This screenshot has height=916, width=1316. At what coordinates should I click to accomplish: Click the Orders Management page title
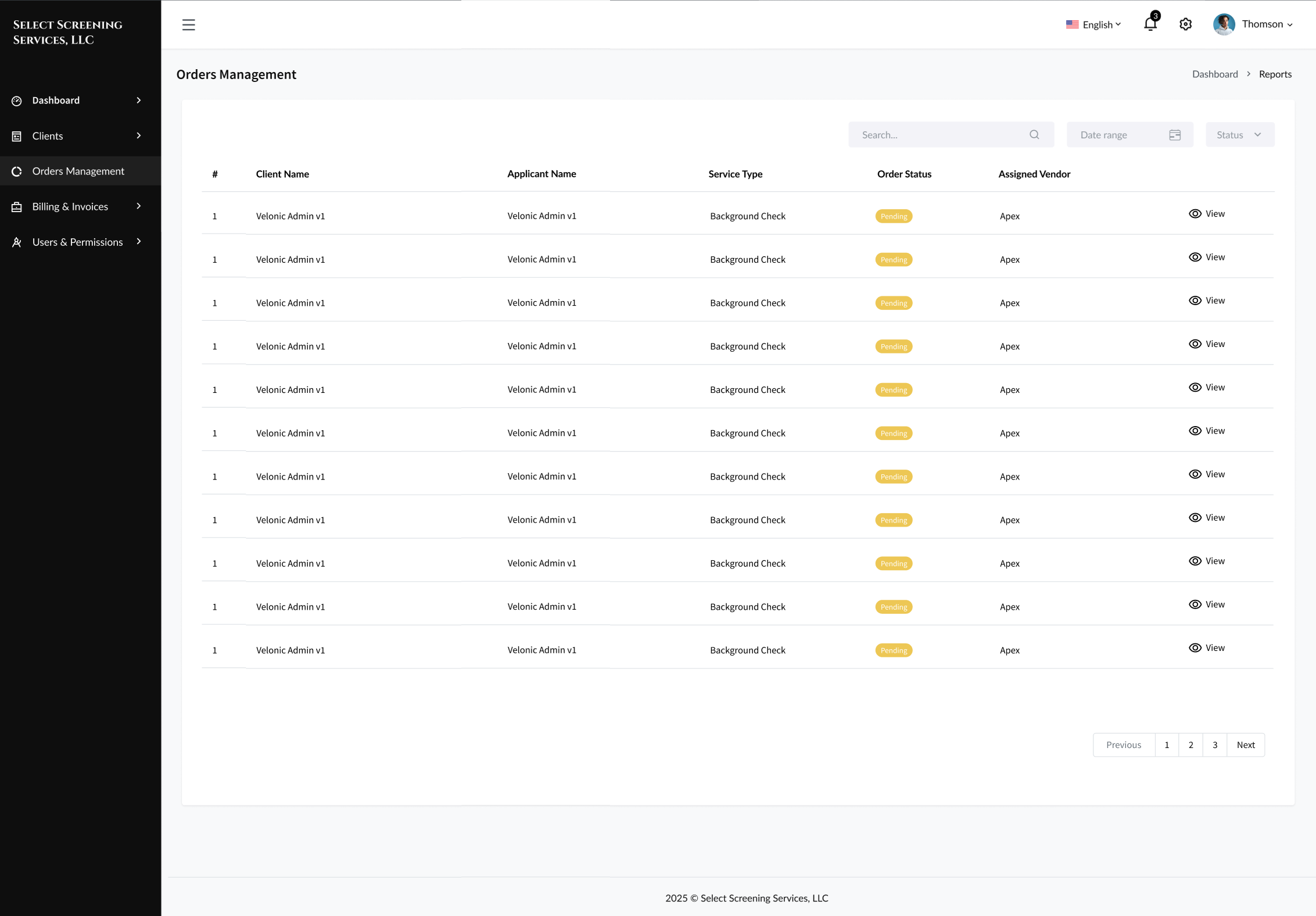(236, 74)
